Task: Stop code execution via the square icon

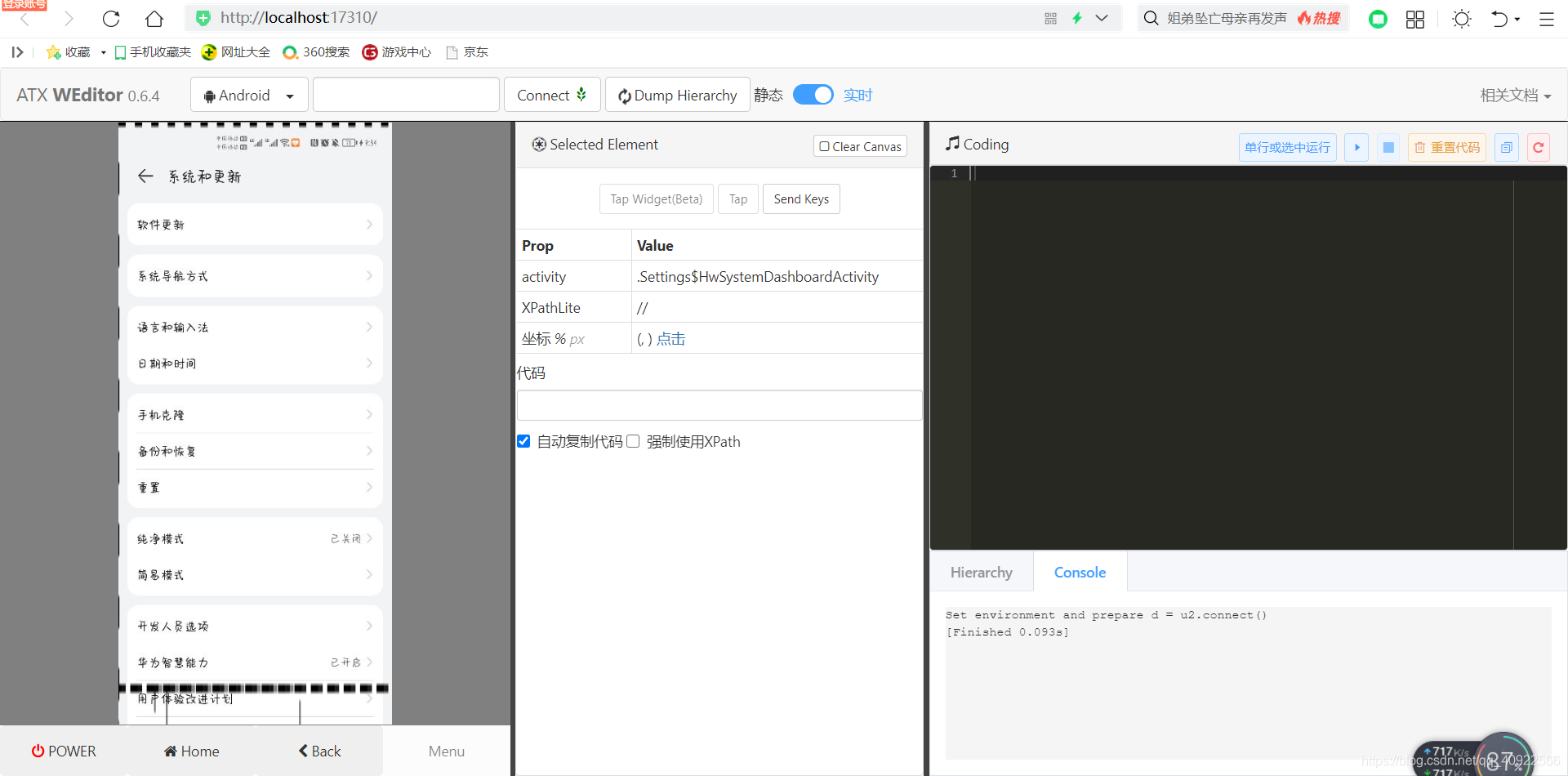Action: pos(1388,147)
